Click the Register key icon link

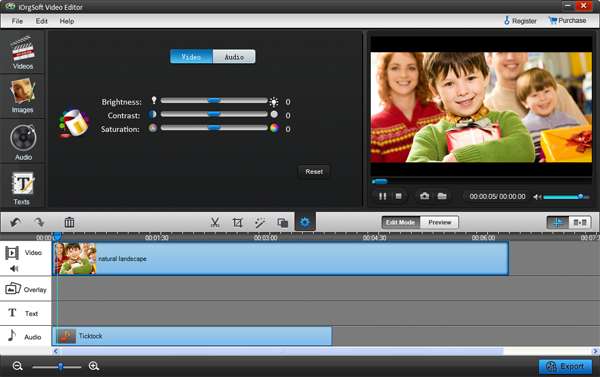tap(520, 21)
